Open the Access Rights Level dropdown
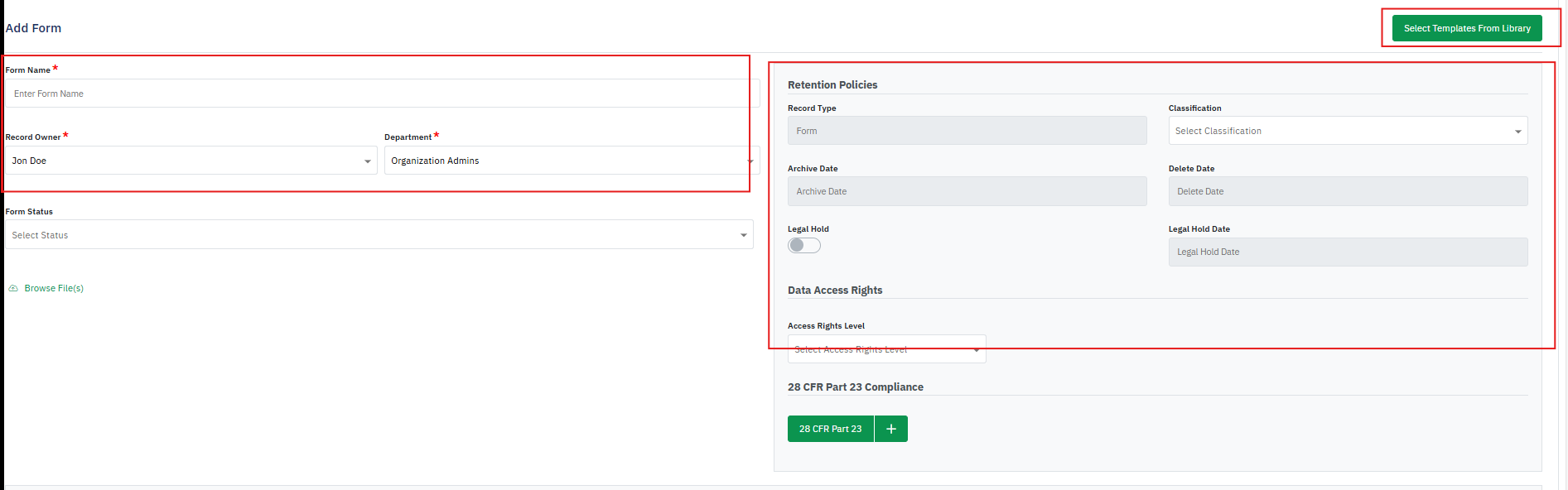This screenshot has width=1568, height=490. point(886,350)
